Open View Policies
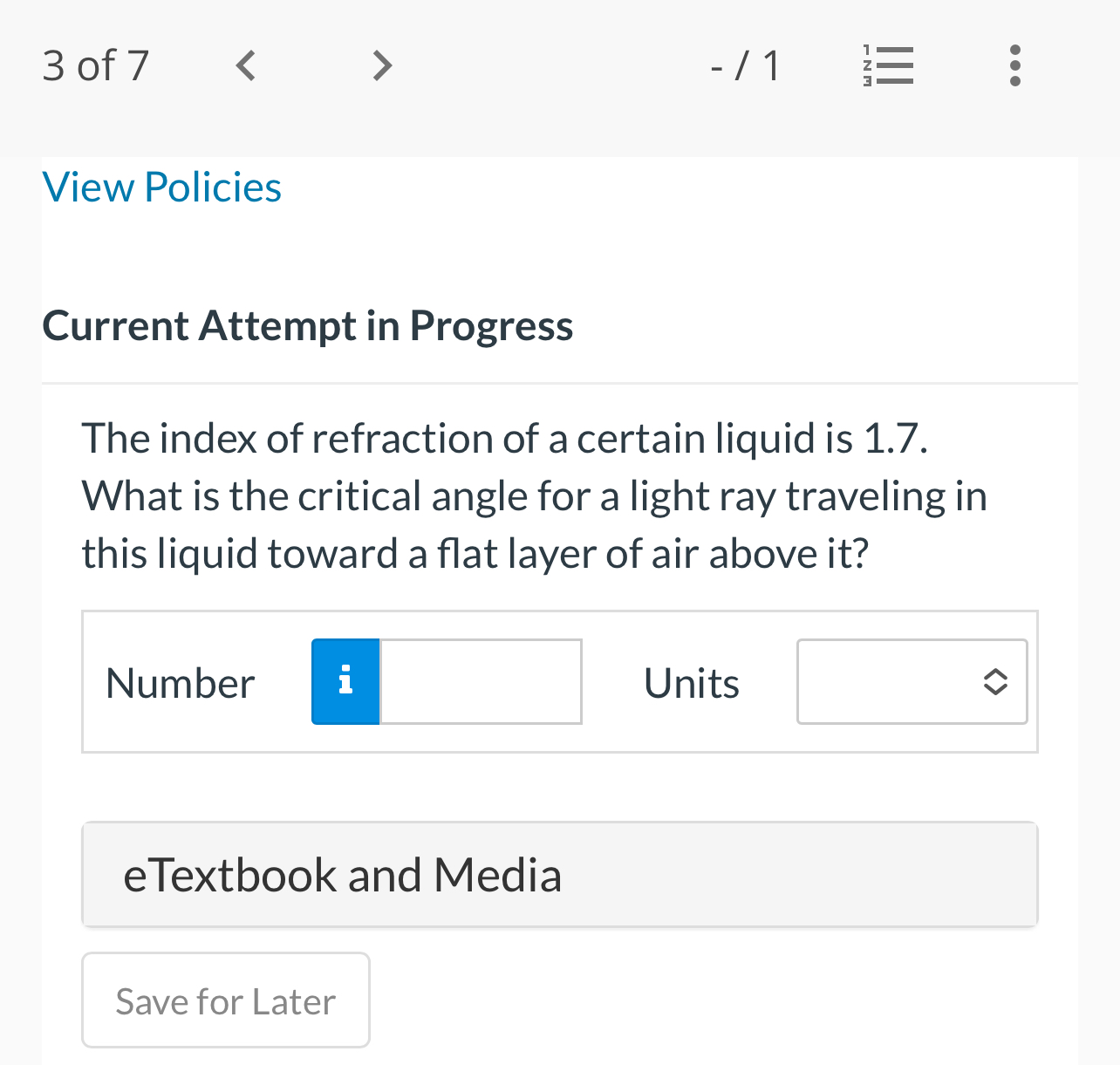The width and height of the screenshot is (1120, 1065). (x=161, y=187)
